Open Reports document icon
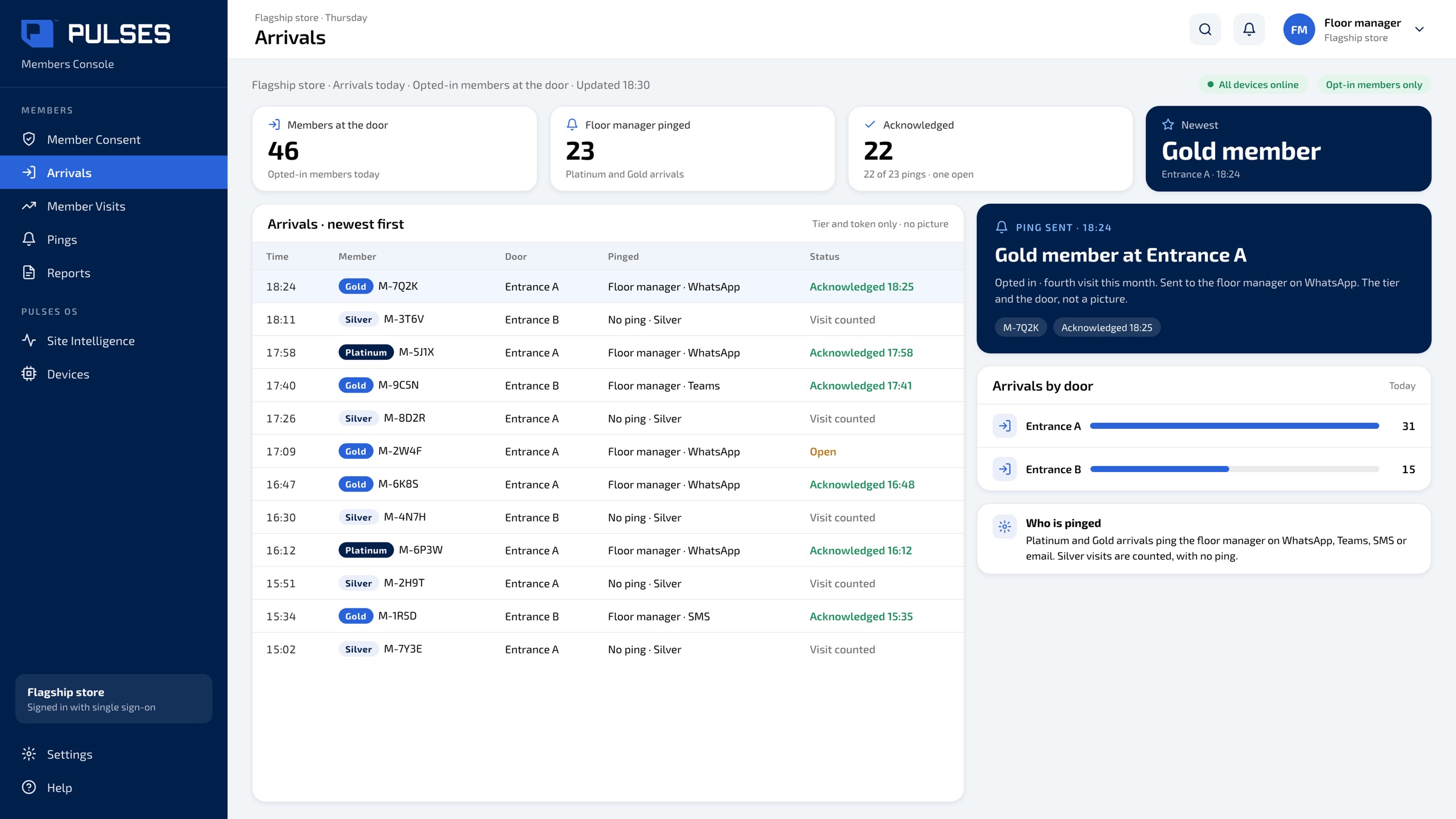The image size is (1456, 819). point(29,272)
